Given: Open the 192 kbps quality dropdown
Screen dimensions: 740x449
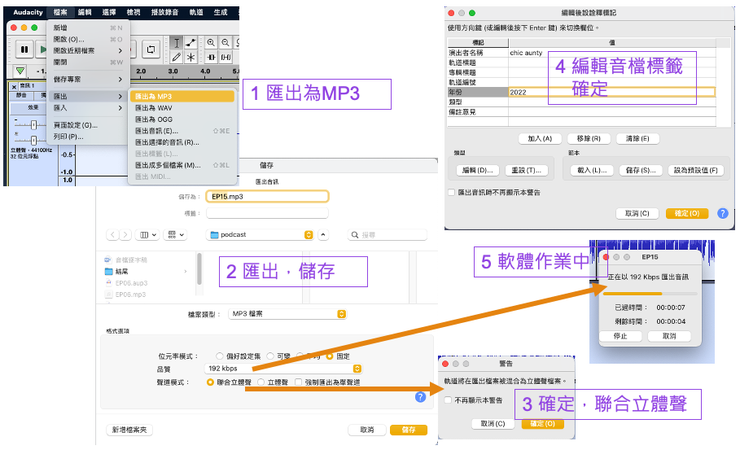Looking at the screenshot, I should click(x=283, y=368).
